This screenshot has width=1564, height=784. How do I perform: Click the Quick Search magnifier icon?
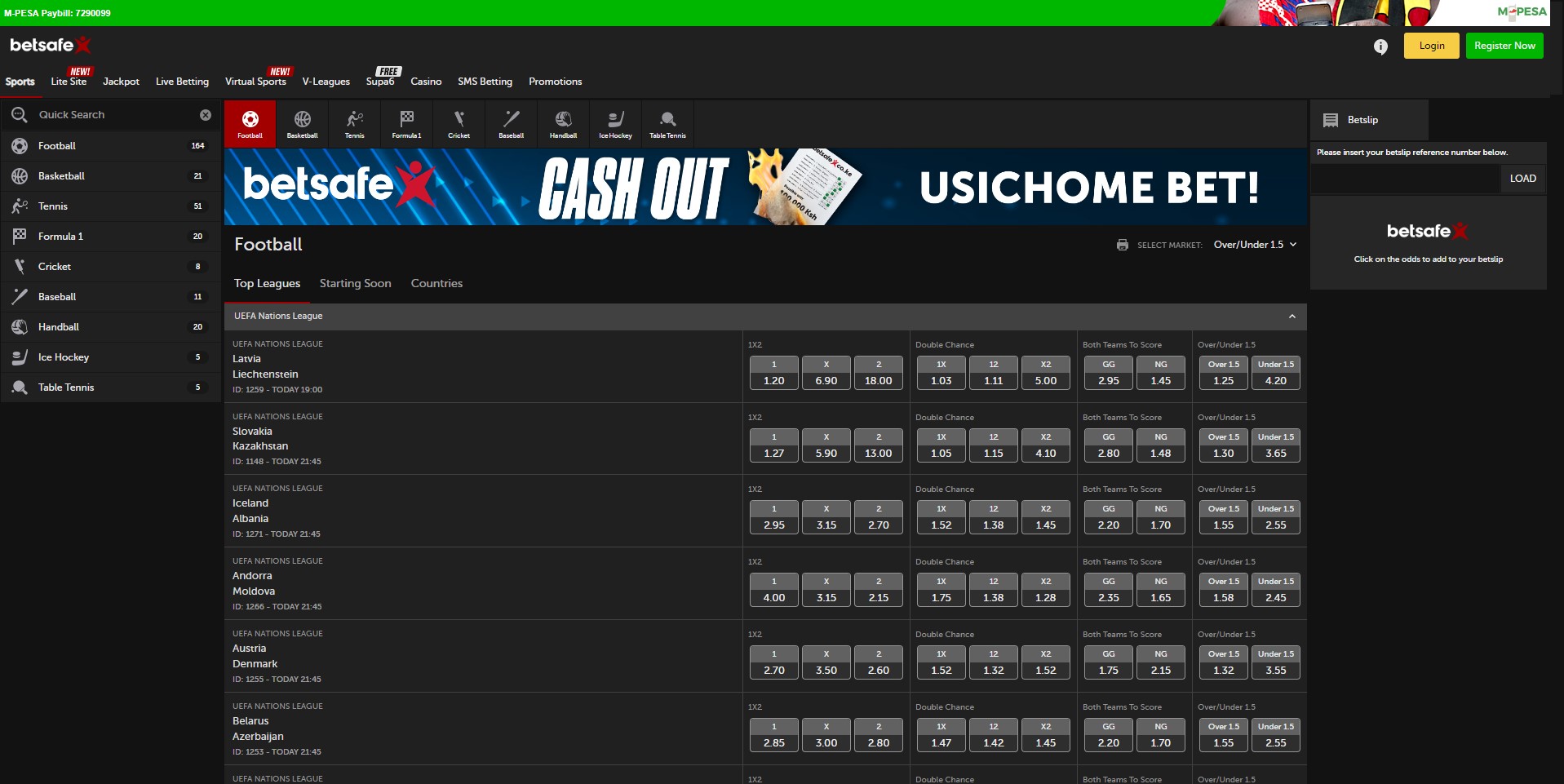20,115
